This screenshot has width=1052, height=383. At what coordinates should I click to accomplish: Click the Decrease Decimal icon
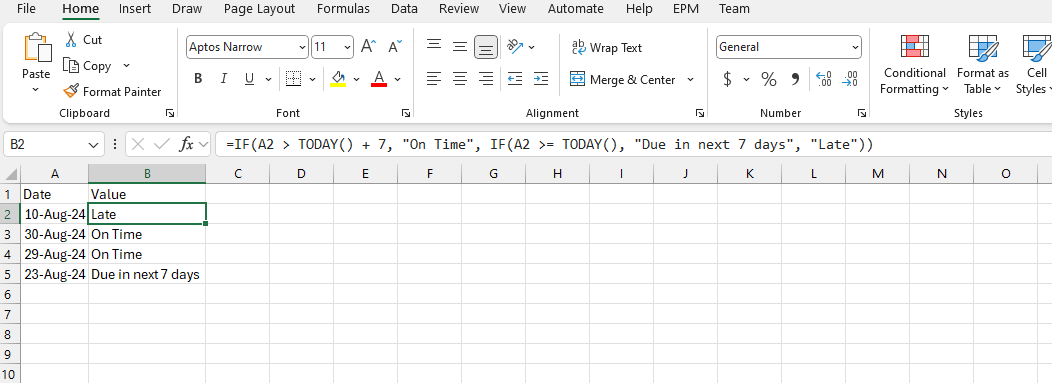850,79
